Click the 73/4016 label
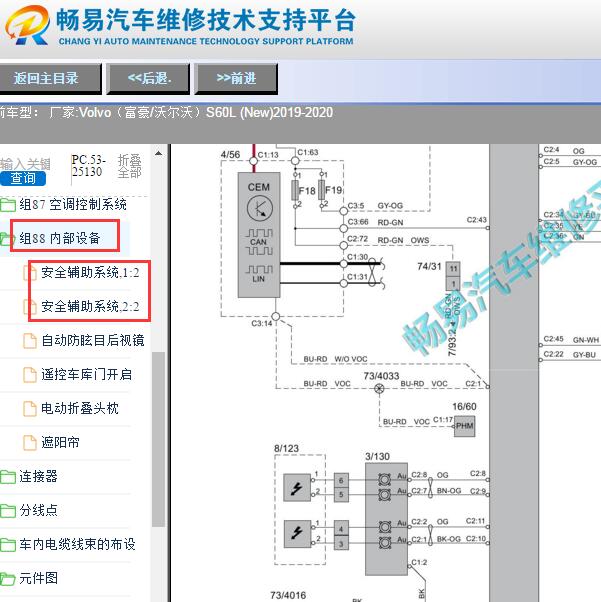This screenshot has height=602, width=601. pyautogui.click(x=288, y=595)
